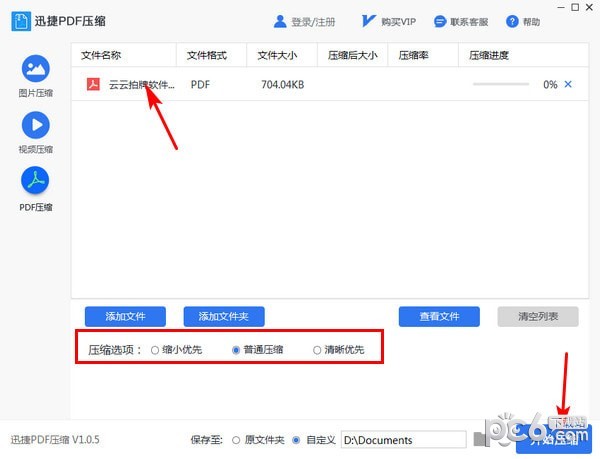Select 缩小优先 compression option
600x459 pixels.
point(176,350)
